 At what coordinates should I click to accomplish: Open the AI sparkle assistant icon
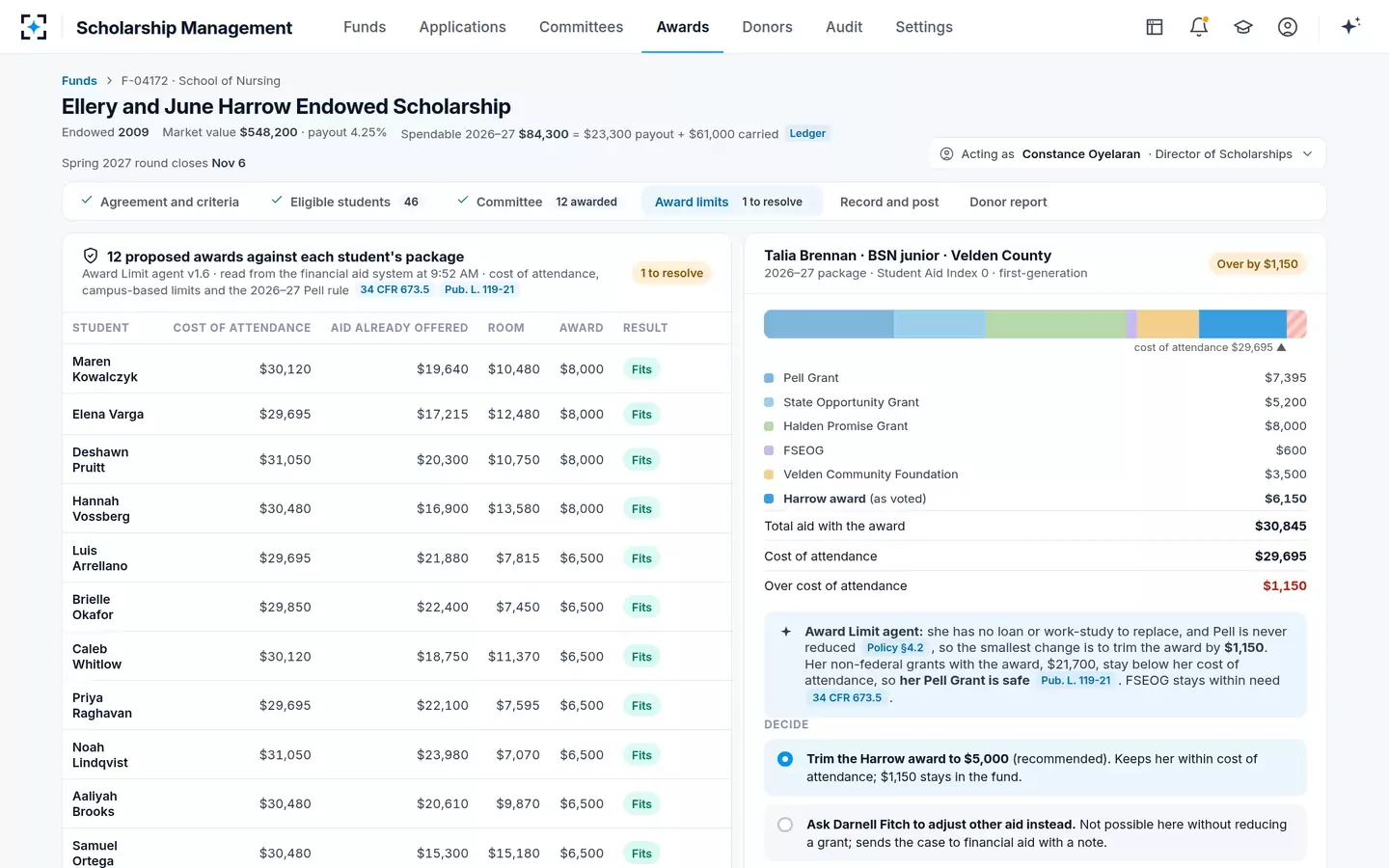tap(1350, 26)
